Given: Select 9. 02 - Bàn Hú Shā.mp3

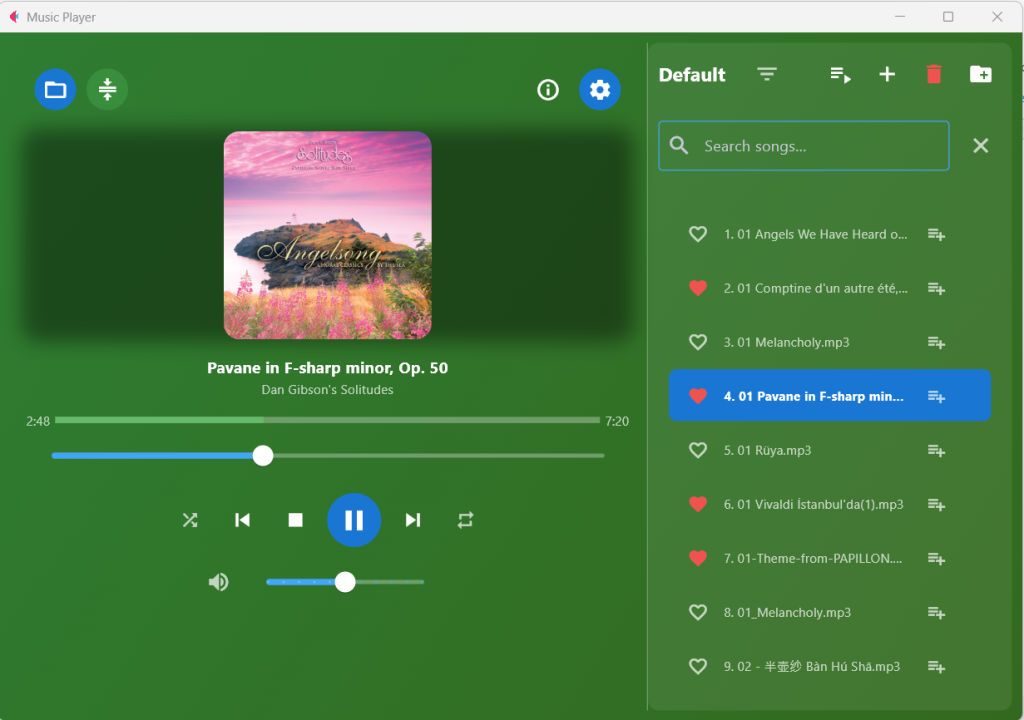Looking at the screenshot, I should pos(811,666).
